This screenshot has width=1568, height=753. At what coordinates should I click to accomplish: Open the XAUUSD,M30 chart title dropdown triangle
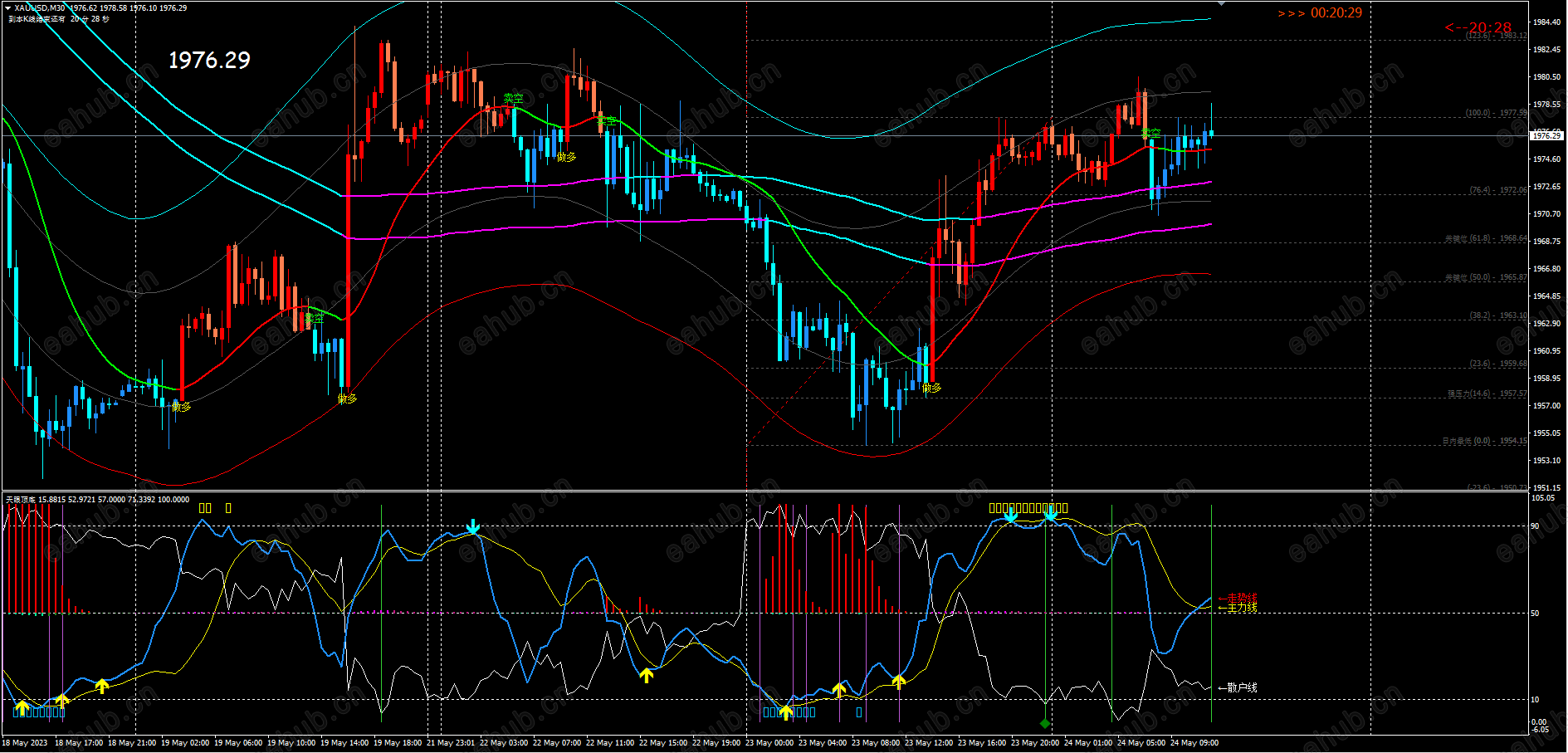[7, 8]
